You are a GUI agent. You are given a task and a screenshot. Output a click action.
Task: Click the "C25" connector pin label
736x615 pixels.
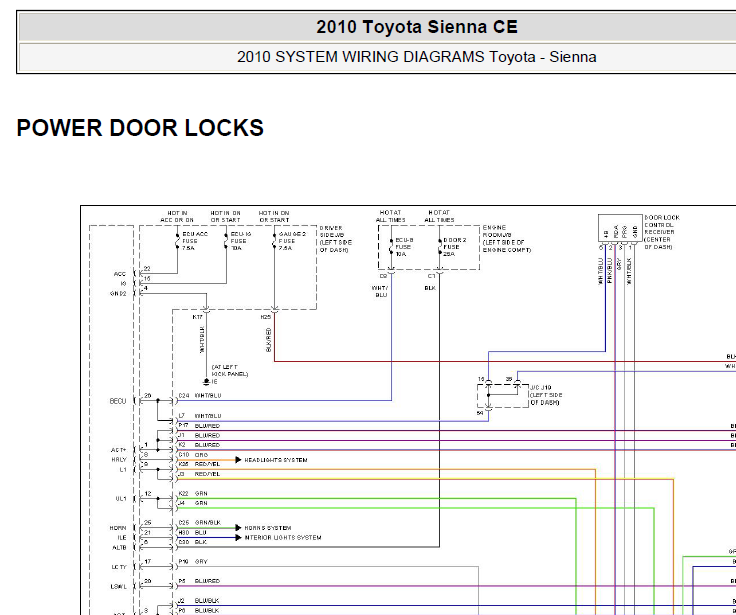point(184,523)
